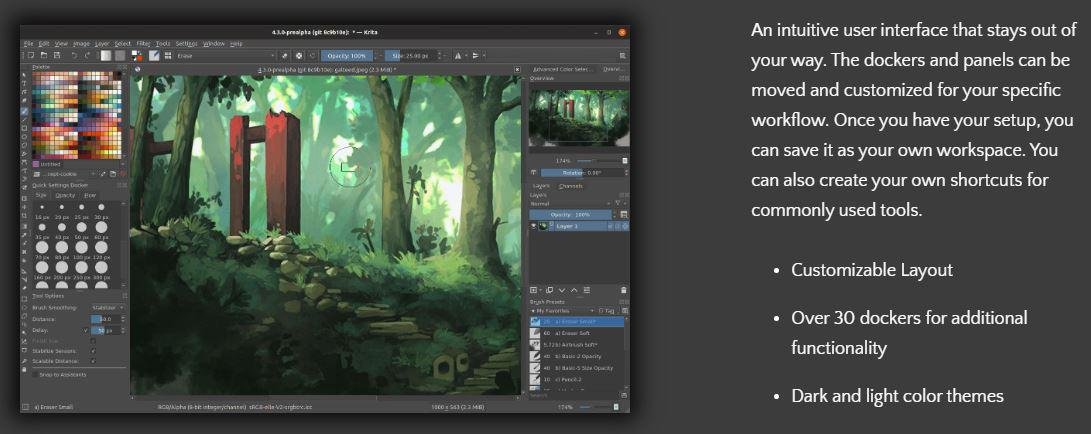Redo the last undone action
This screenshot has height=434, width=1091.
tap(87, 55)
